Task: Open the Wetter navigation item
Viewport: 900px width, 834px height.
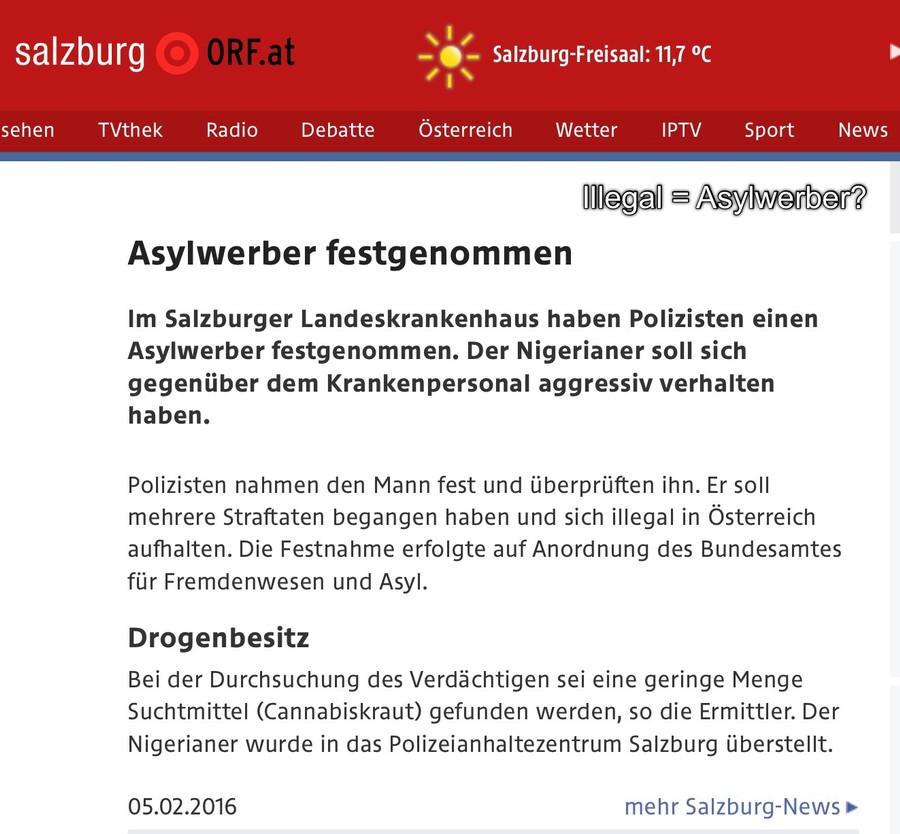Action: (586, 130)
